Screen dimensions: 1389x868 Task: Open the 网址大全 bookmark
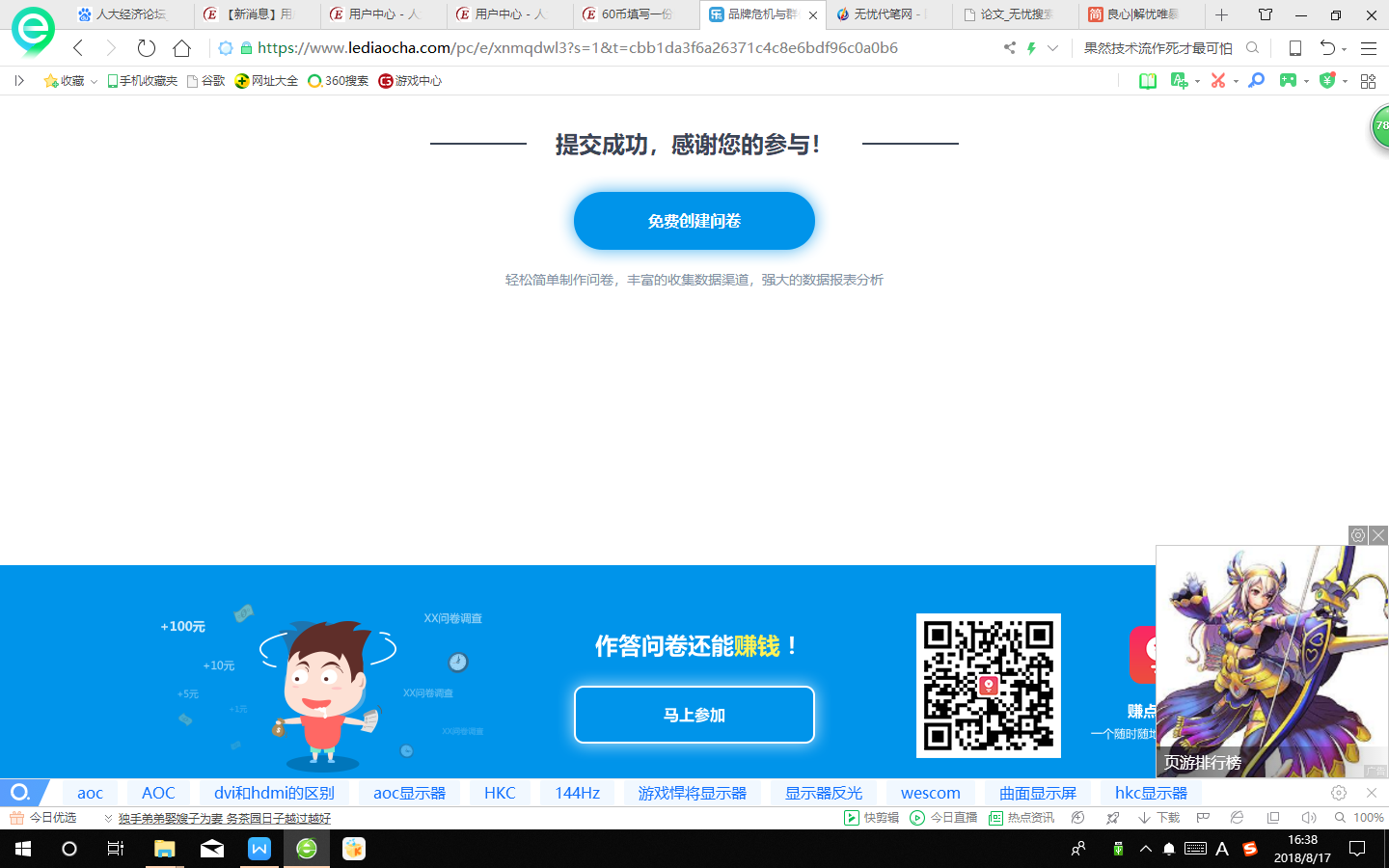[x=267, y=81]
